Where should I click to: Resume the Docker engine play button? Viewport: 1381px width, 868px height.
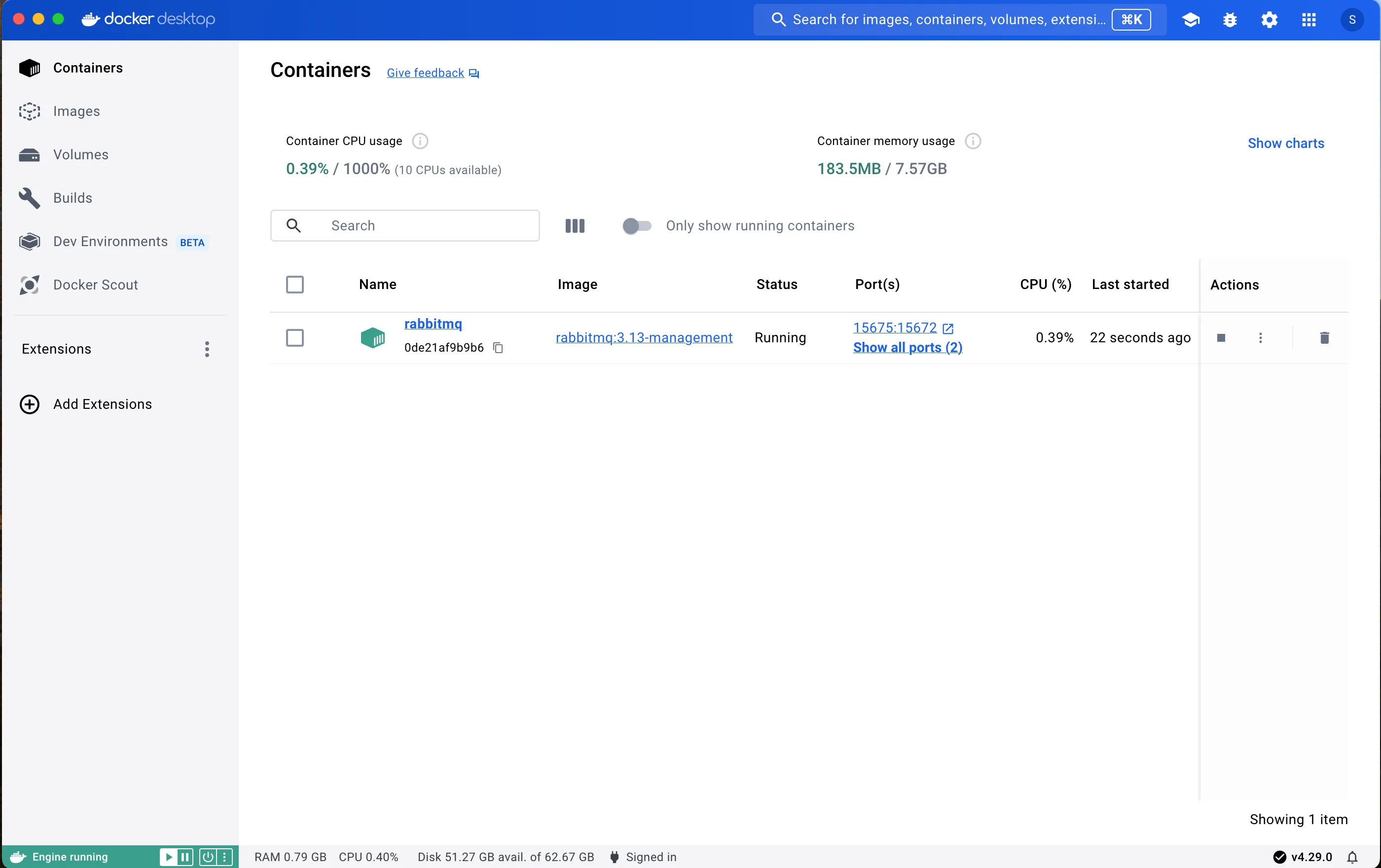click(x=168, y=857)
